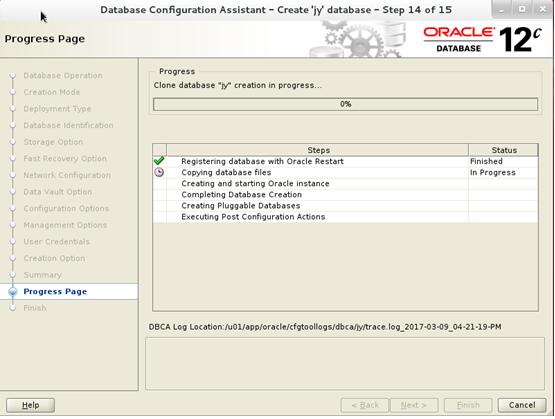Click the Oracle Database 12c logo
This screenshot has width=555, height=419.
(482, 39)
